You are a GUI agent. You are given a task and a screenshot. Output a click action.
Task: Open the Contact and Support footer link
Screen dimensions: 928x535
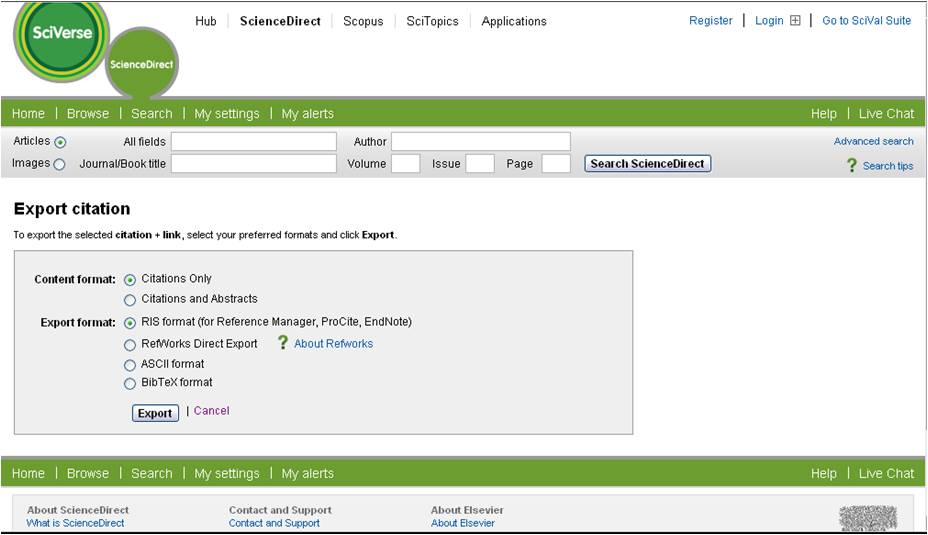pos(274,523)
